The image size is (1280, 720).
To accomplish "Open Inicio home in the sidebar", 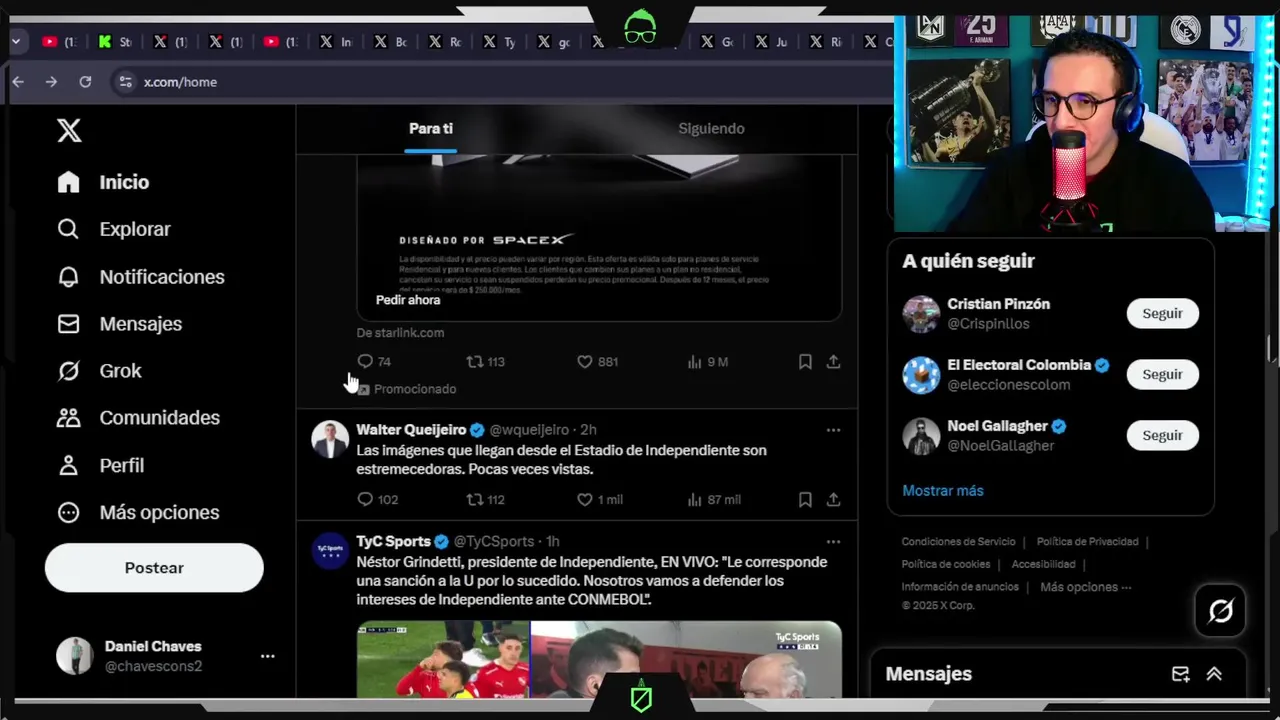I will click(x=104, y=182).
